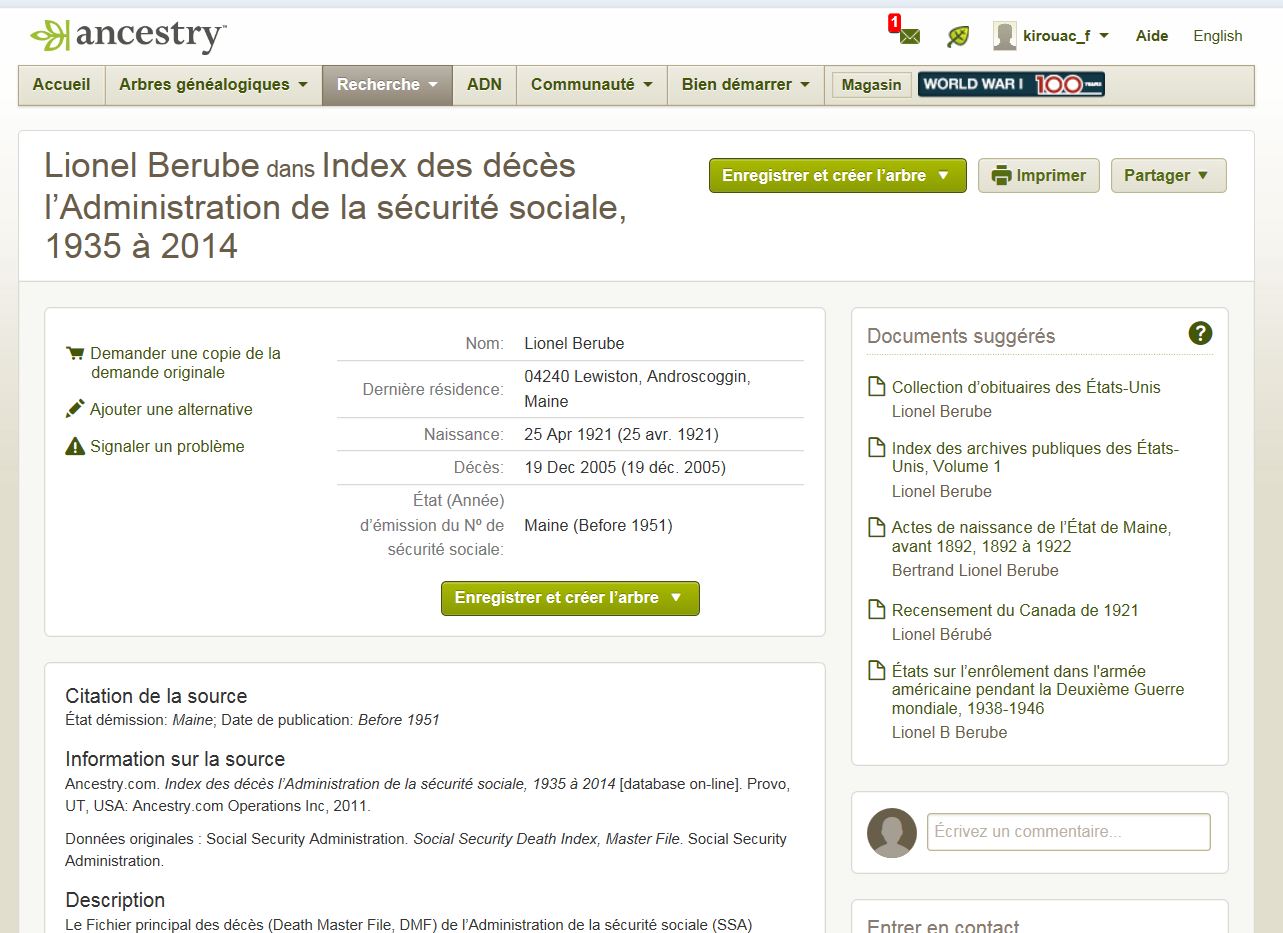Open the messages envelope icon
The image size is (1283, 933).
[907, 35]
